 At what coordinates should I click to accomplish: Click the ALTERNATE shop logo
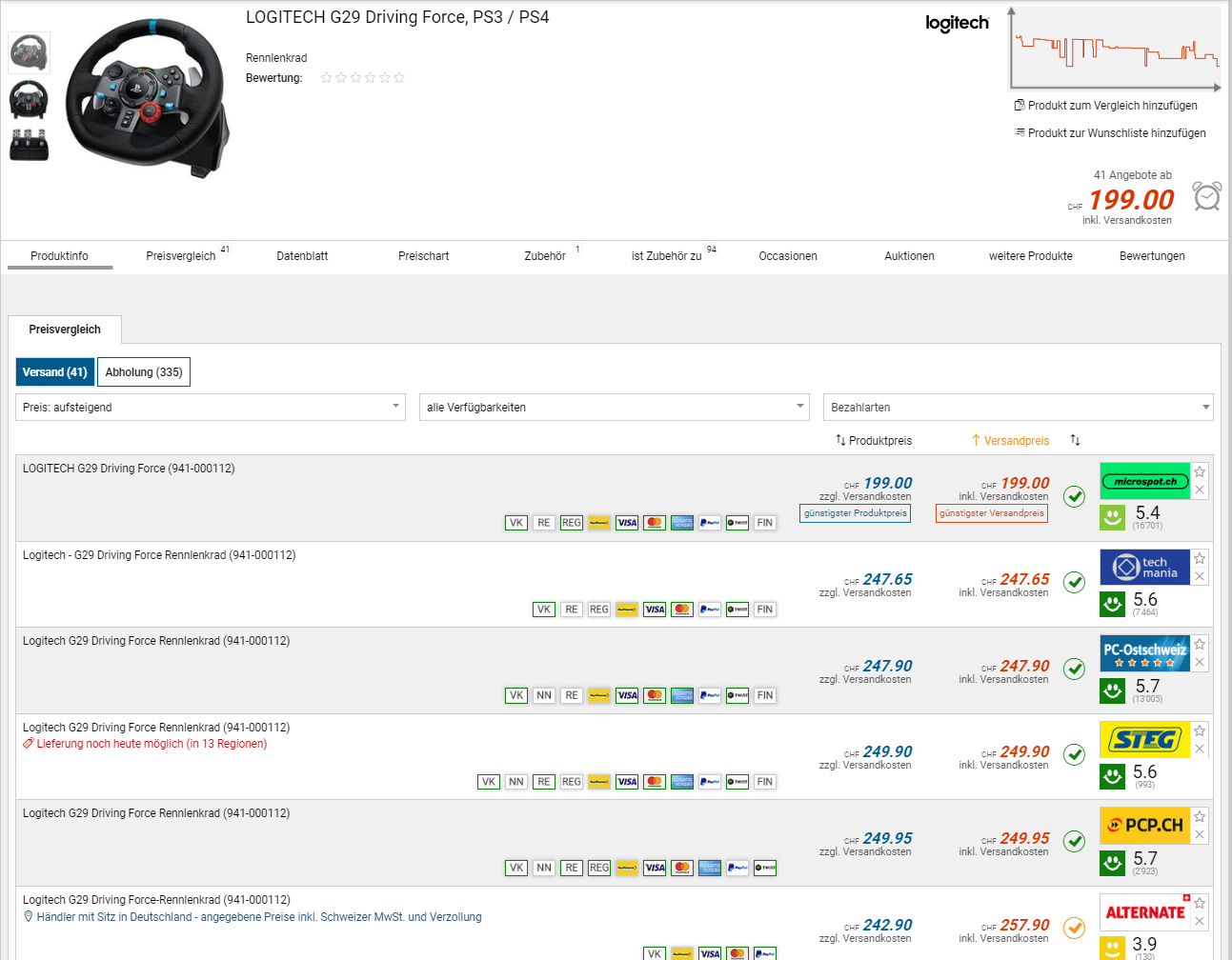coord(1144,912)
